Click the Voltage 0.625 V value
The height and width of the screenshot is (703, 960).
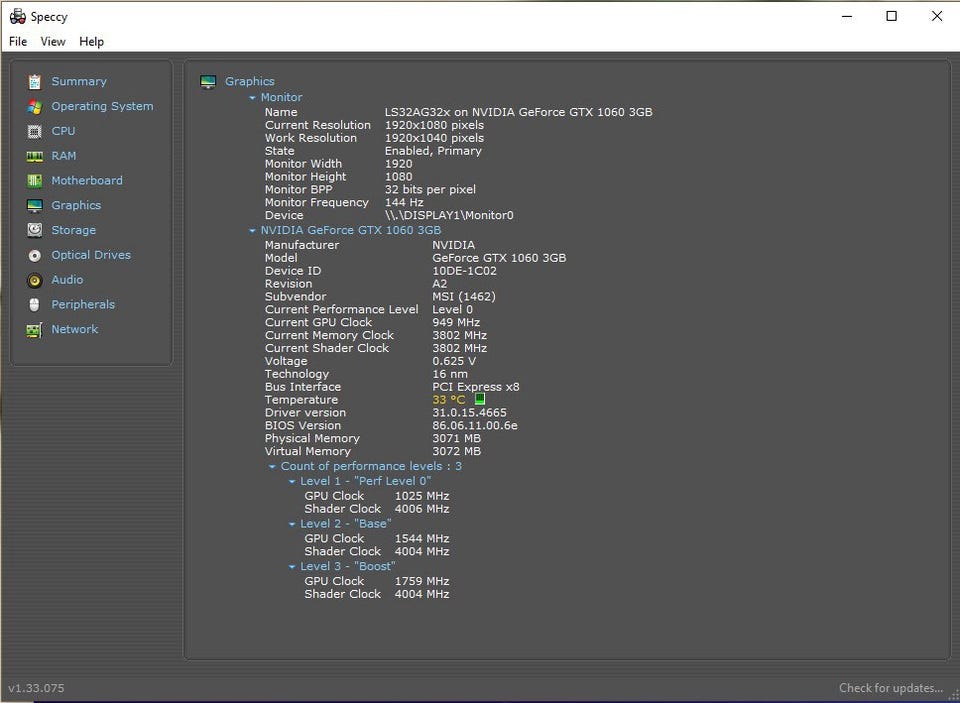(454, 361)
